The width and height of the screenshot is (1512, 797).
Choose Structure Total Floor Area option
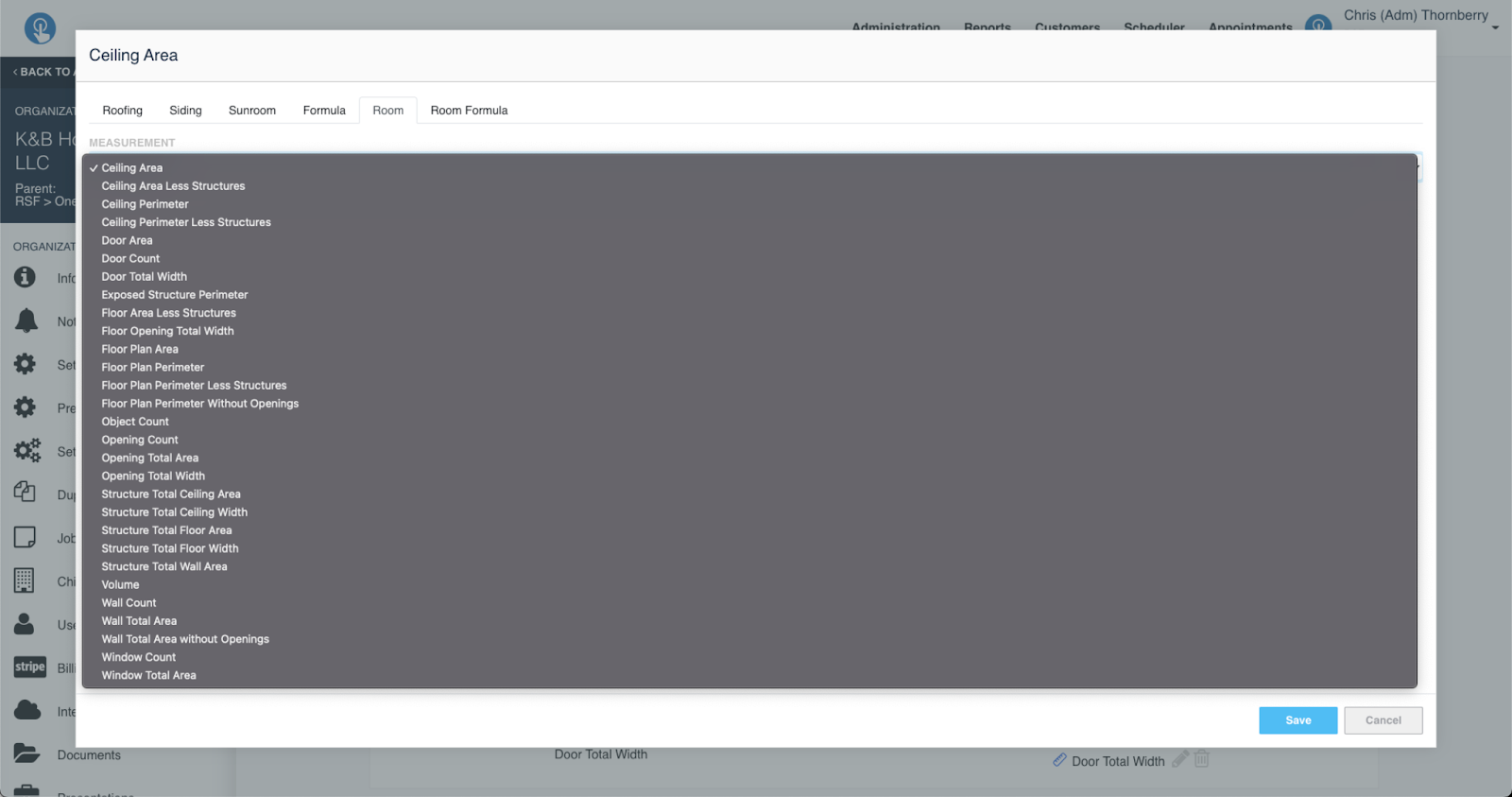(x=749, y=530)
